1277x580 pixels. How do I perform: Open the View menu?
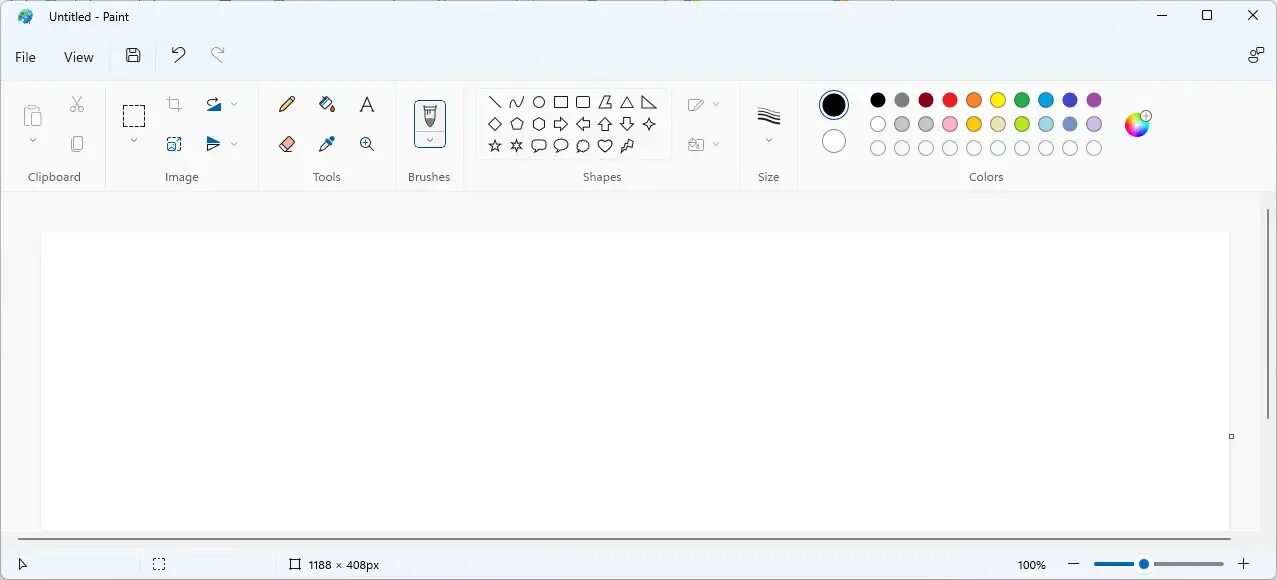[x=79, y=57]
